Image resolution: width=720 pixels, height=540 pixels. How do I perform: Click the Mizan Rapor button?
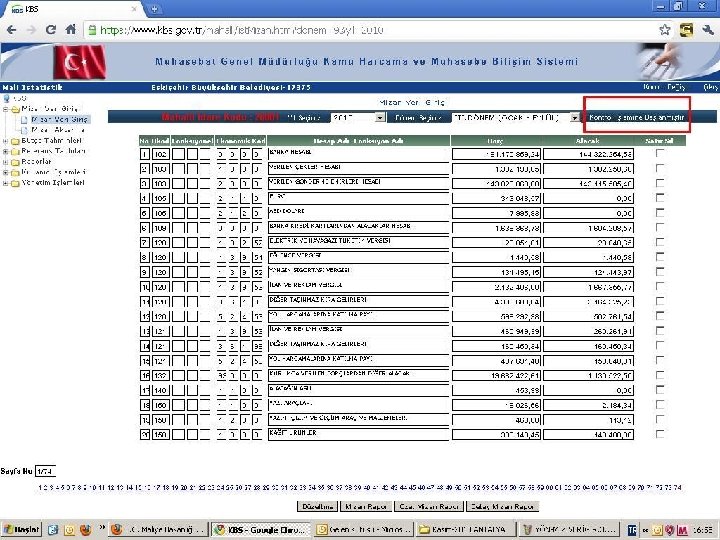click(366, 506)
